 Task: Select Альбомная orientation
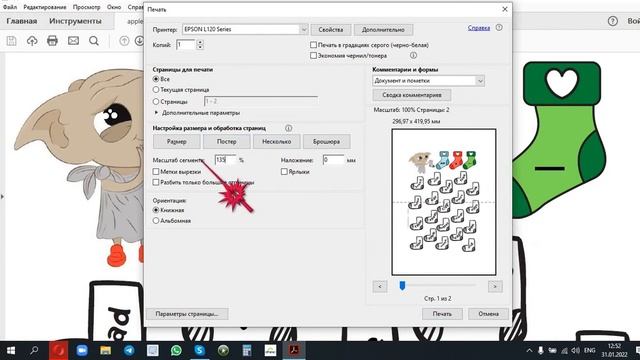point(156,221)
